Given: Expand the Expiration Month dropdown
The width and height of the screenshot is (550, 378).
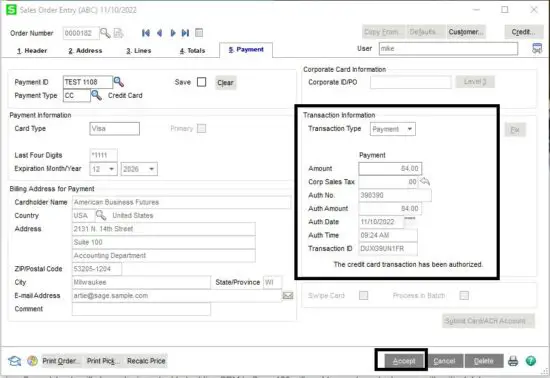Looking at the screenshot, I should pyautogui.click(x=111, y=169).
